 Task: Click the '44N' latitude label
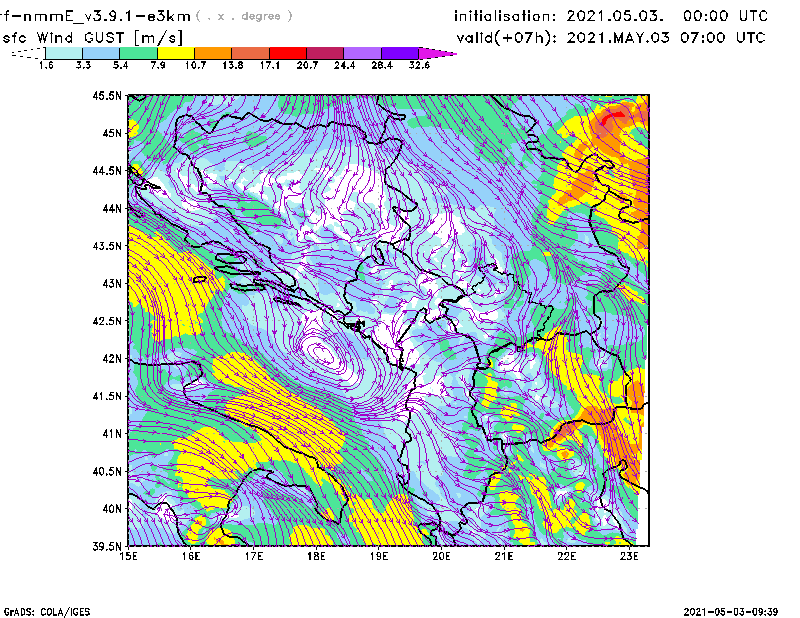[x=112, y=208]
